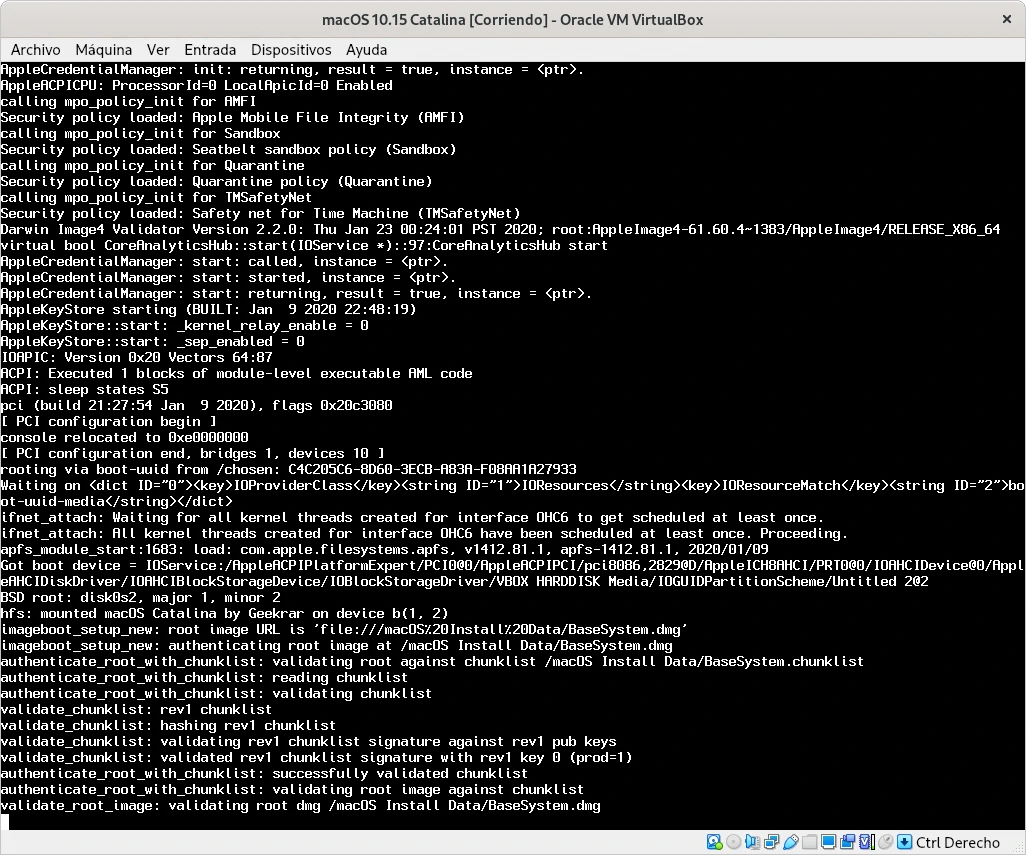This screenshot has width=1026, height=855.
Task: Open the audio settings status icon
Action: 753,843
